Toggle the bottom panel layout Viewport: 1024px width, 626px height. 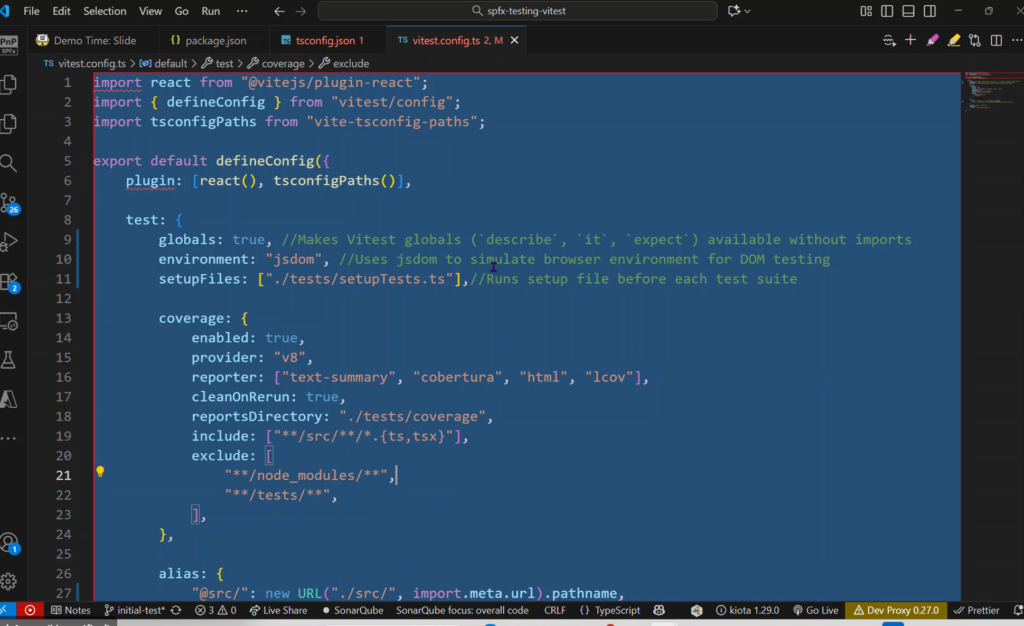(x=910, y=11)
